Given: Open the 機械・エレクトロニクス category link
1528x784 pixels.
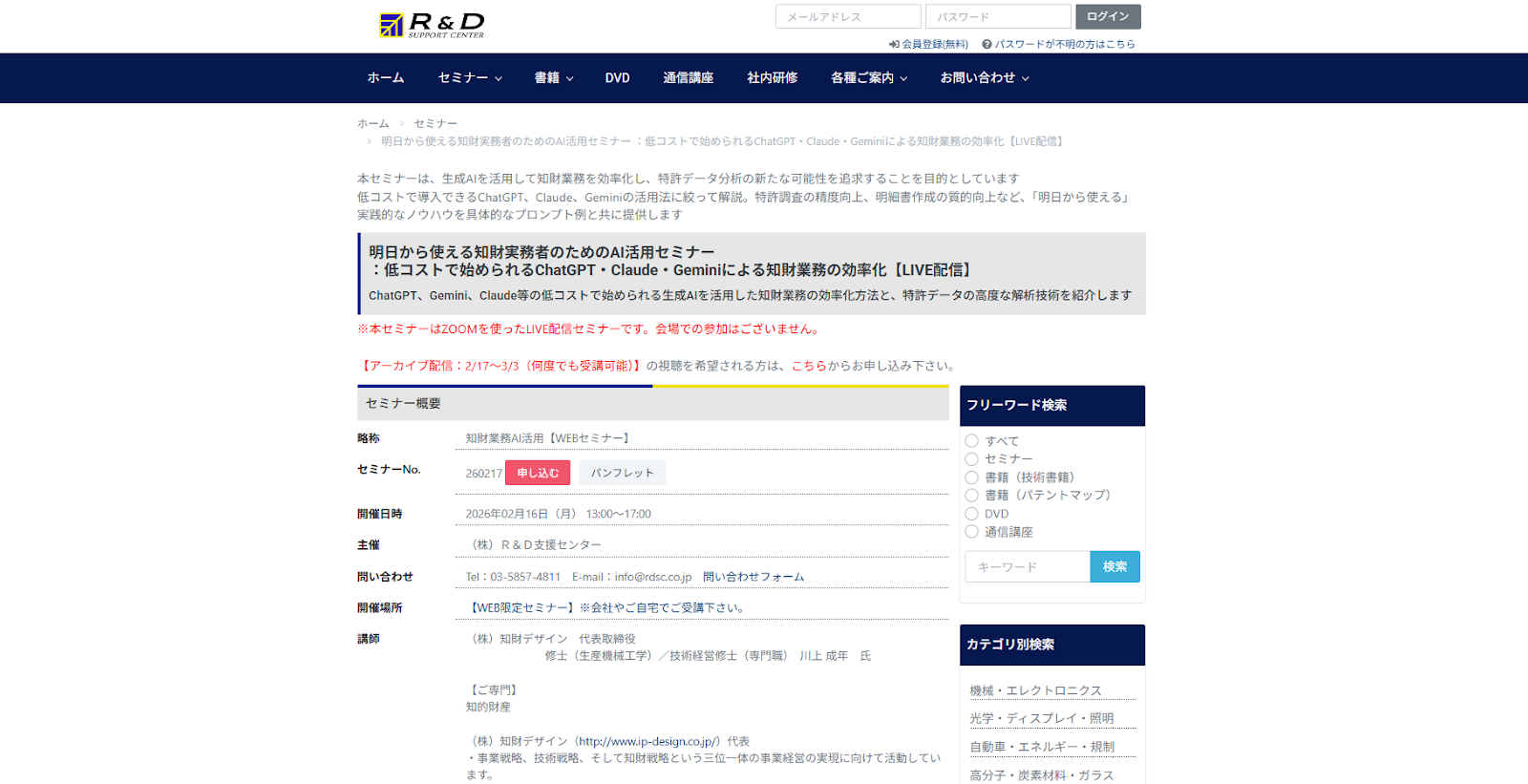Looking at the screenshot, I should 1035,690.
